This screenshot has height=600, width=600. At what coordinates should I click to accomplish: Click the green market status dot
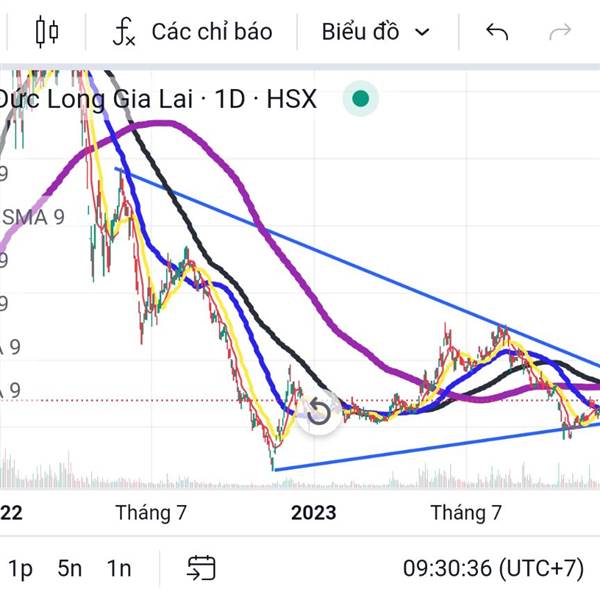point(360,99)
